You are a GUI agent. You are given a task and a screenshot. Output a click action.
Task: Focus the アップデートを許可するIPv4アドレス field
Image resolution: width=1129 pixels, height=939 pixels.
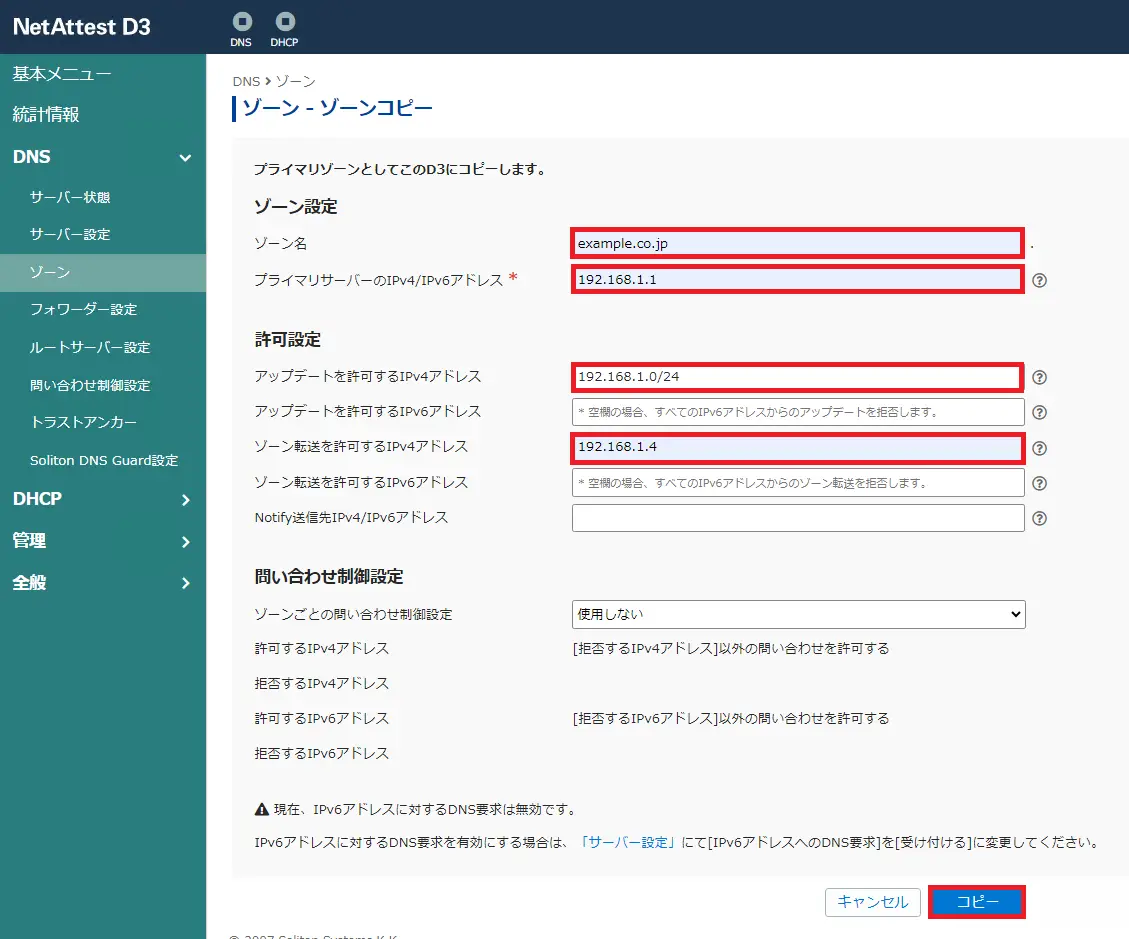[x=797, y=377]
